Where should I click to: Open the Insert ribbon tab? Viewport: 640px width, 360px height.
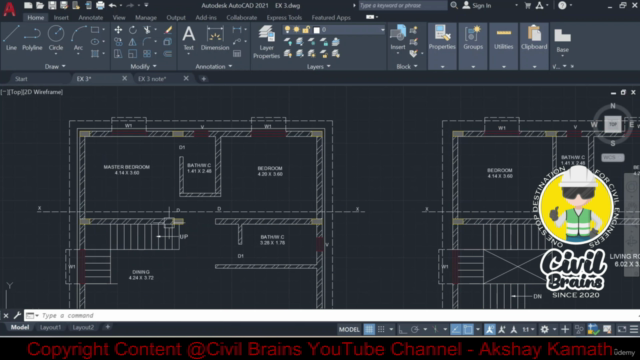tap(61, 18)
